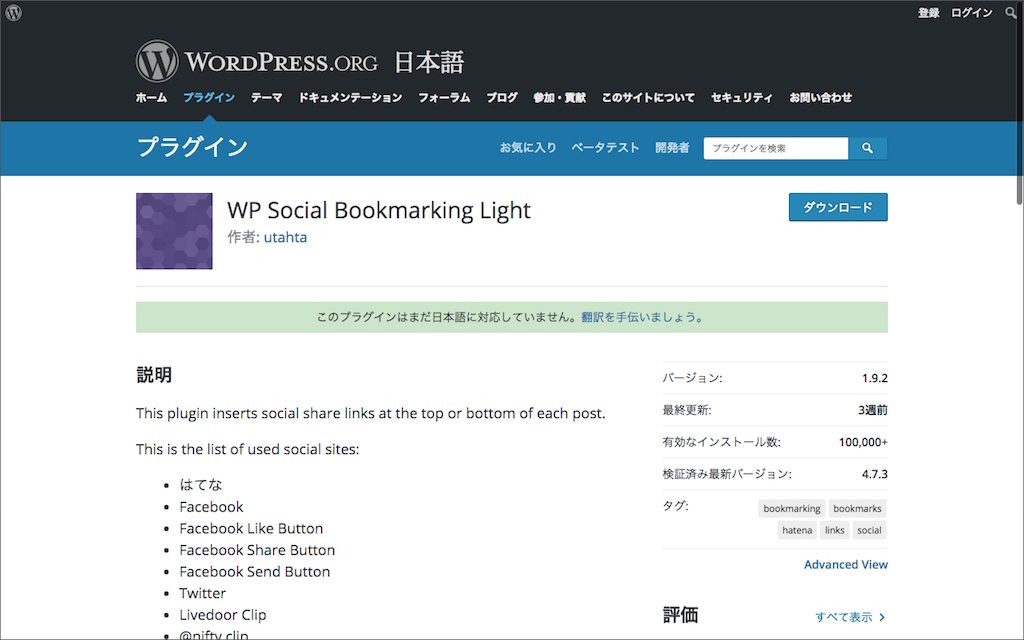This screenshot has height=640, width=1024.
Task: Click the 100,000+ installs value
Action: pyautogui.click(x=863, y=442)
